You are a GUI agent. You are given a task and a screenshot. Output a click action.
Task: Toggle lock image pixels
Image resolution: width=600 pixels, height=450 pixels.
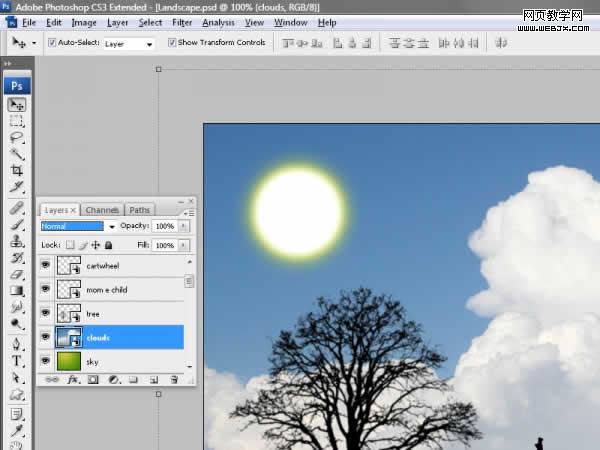pyautogui.click(x=83, y=245)
